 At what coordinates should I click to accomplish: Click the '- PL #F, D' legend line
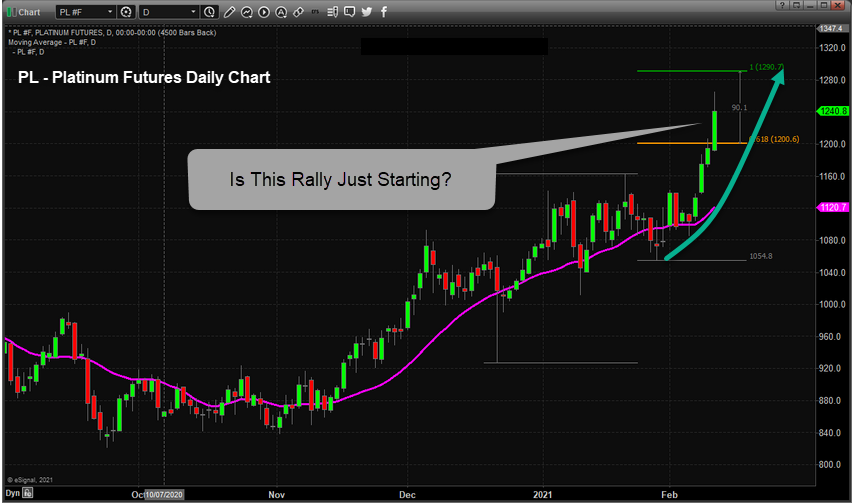pos(28,52)
